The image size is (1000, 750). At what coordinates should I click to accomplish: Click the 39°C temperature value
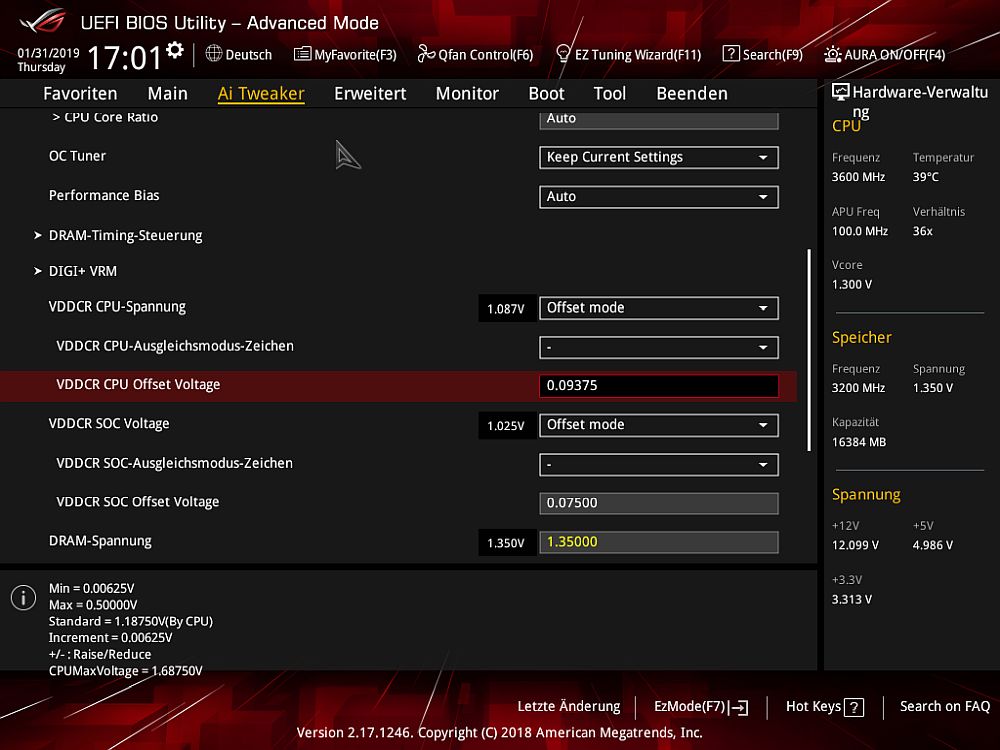pos(925,177)
